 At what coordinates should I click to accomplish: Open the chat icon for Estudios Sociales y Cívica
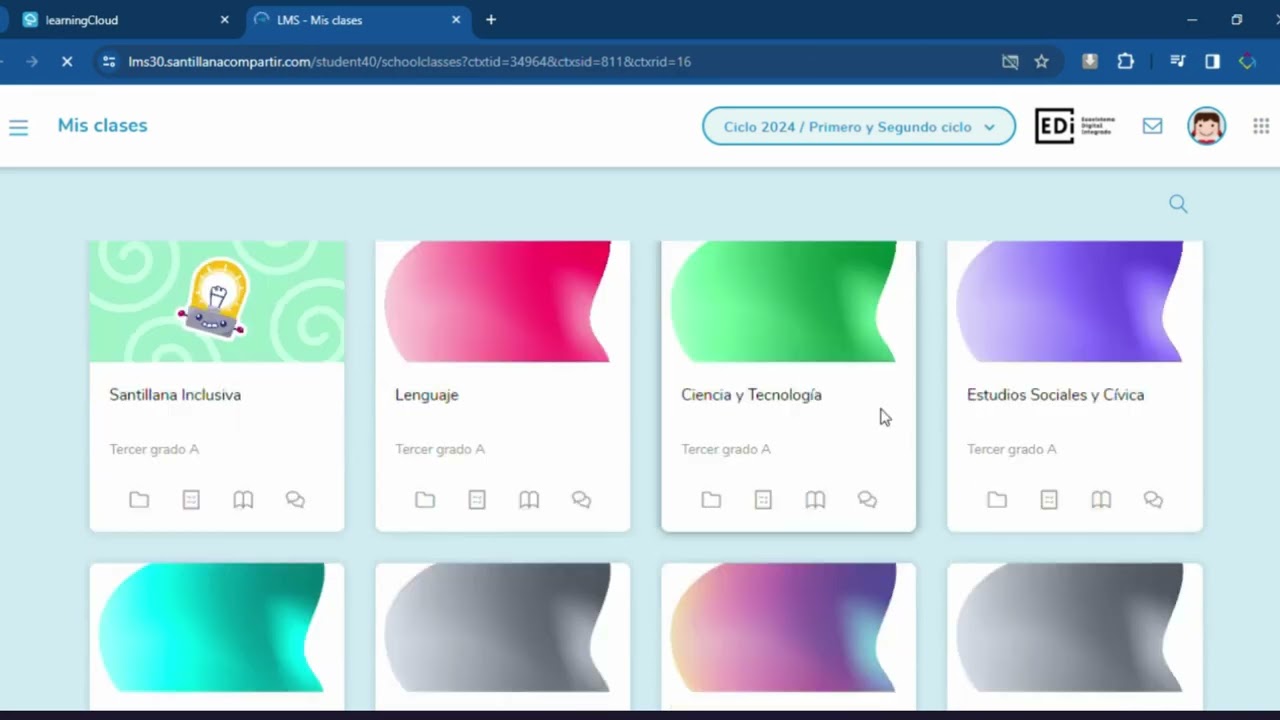click(x=1153, y=499)
